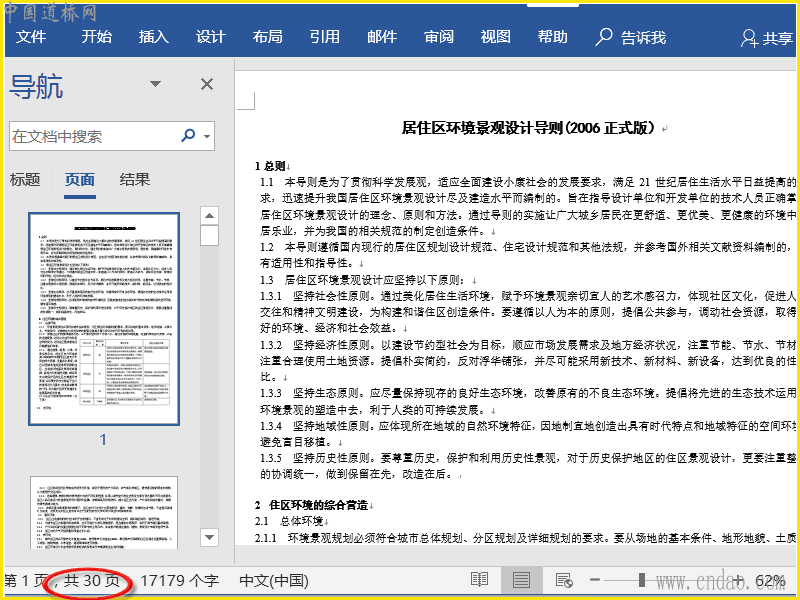Open the 帮助 ribbon tab
The width and height of the screenshot is (800, 600).
coord(553,37)
